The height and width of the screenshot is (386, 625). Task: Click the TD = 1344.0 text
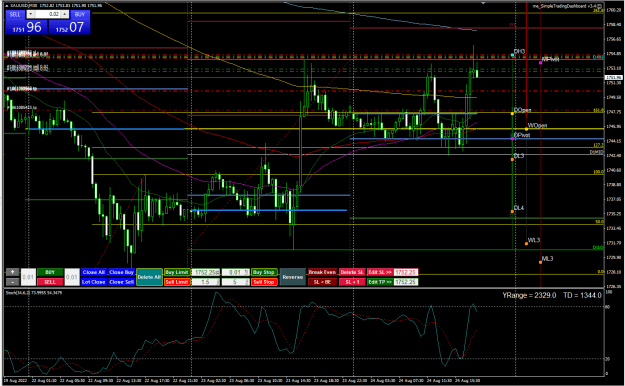coord(582,295)
